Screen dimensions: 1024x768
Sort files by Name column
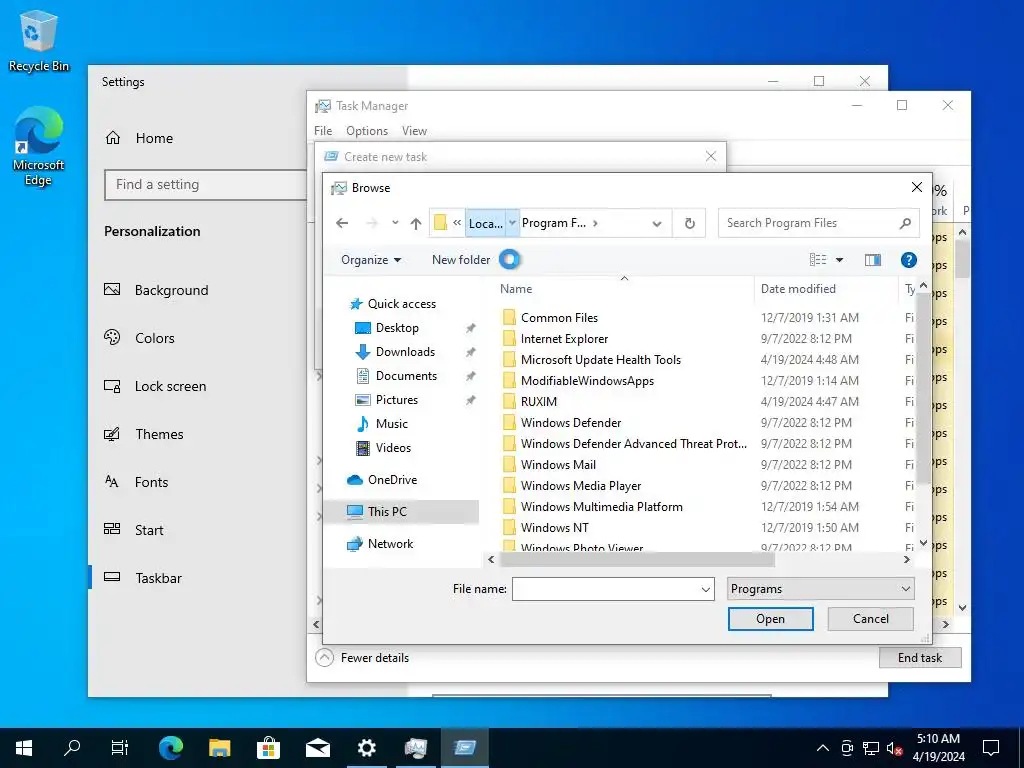point(516,289)
